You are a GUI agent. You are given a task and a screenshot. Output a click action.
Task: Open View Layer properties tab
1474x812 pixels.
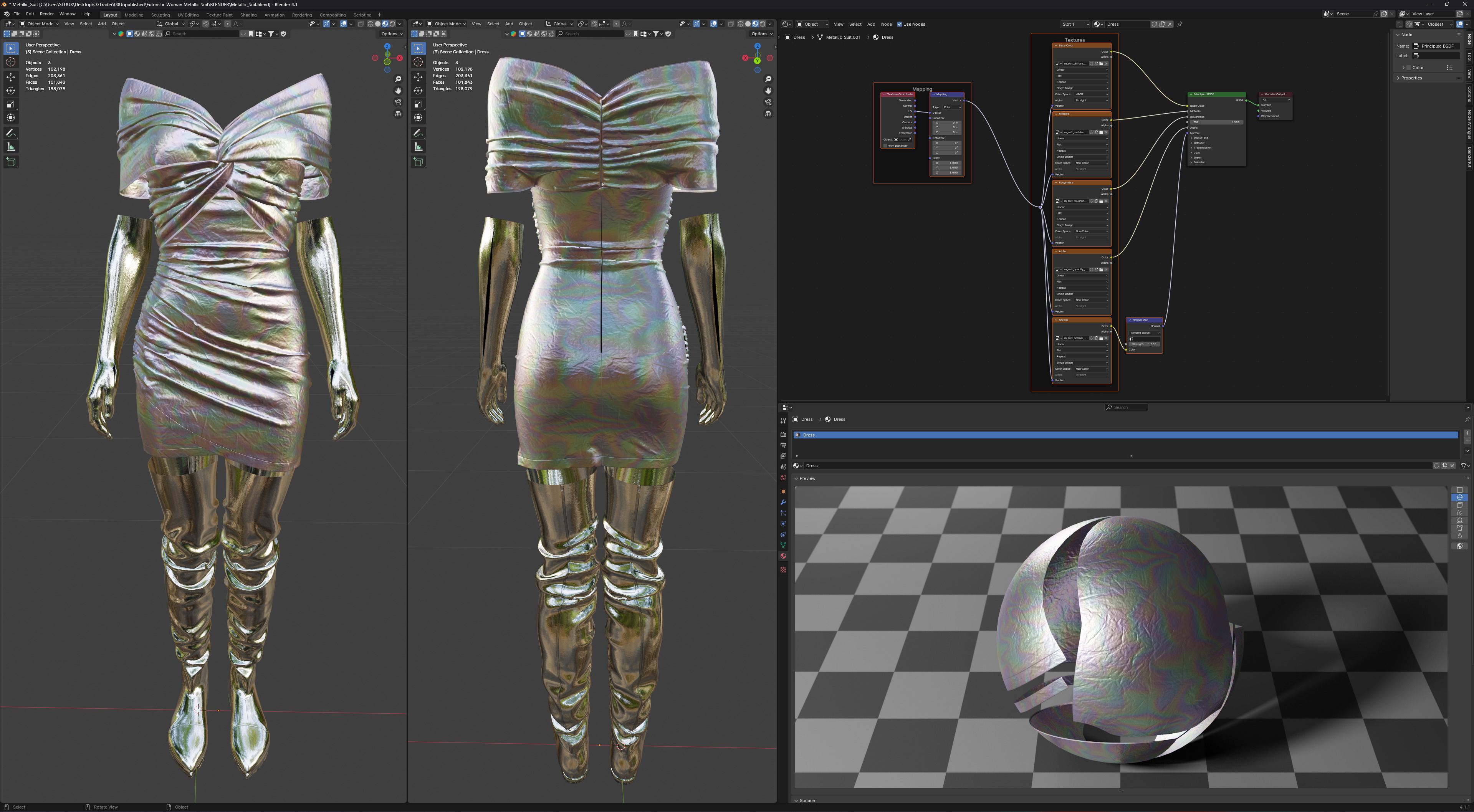coord(783,456)
